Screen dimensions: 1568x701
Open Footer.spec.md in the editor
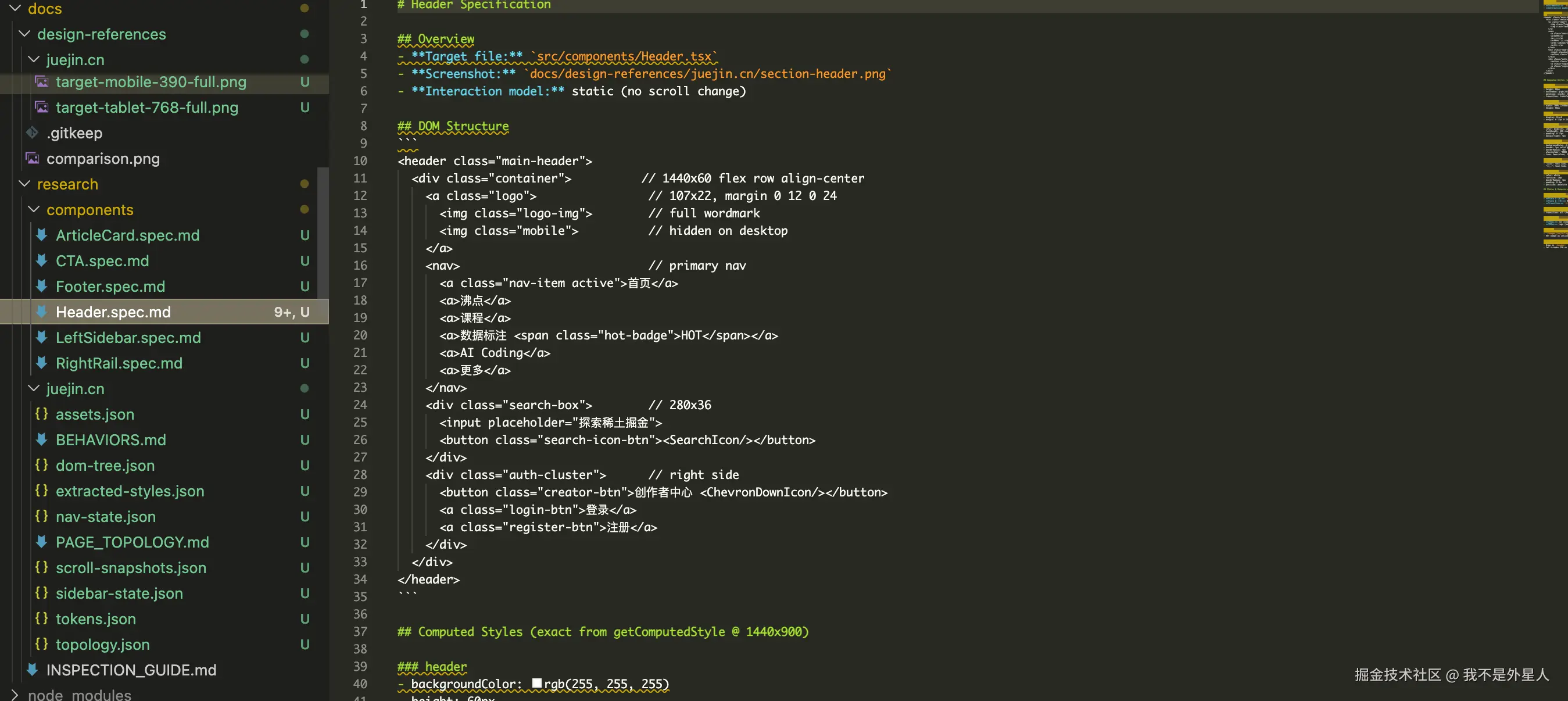pos(110,286)
